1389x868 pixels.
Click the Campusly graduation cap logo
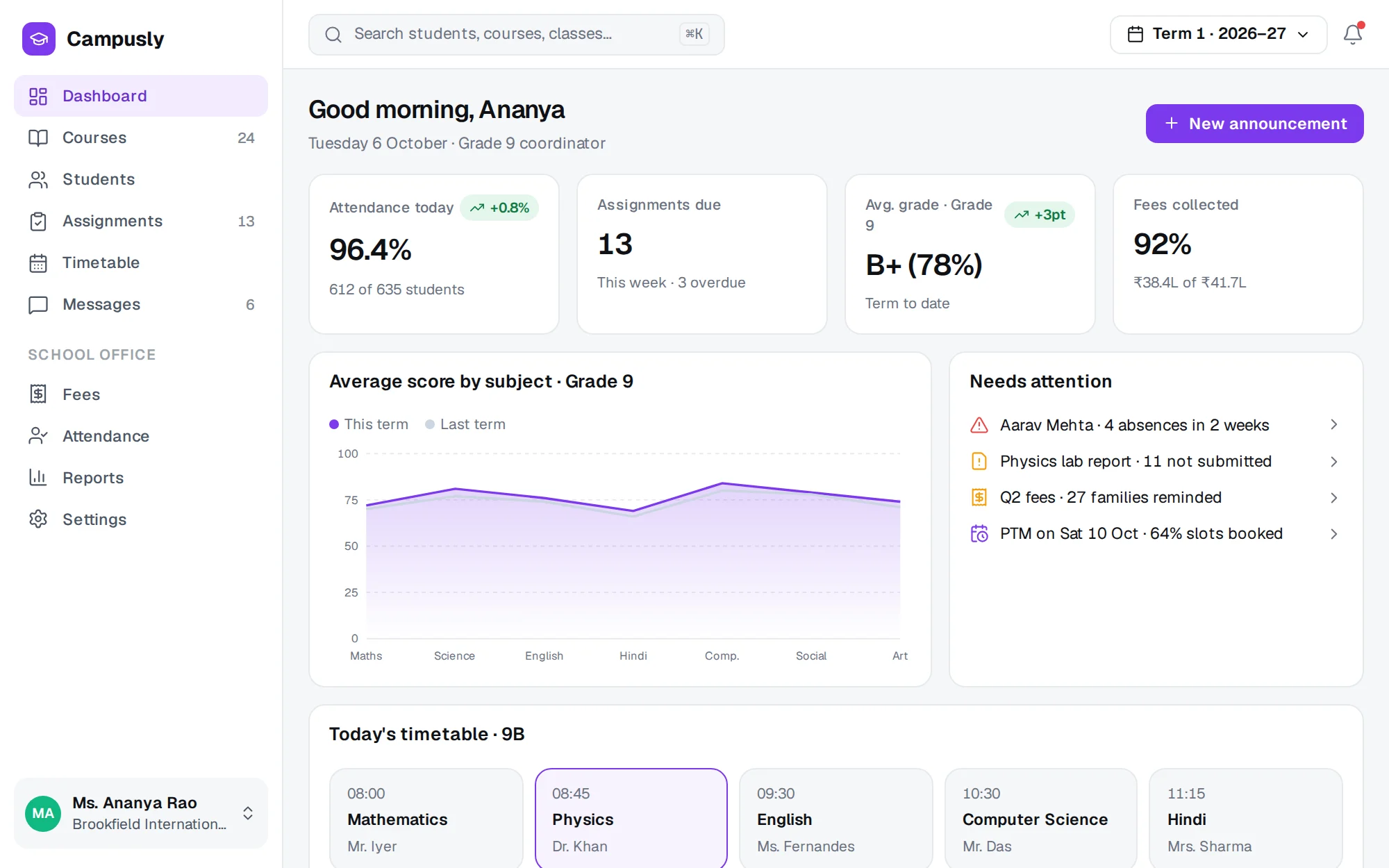pyautogui.click(x=39, y=39)
